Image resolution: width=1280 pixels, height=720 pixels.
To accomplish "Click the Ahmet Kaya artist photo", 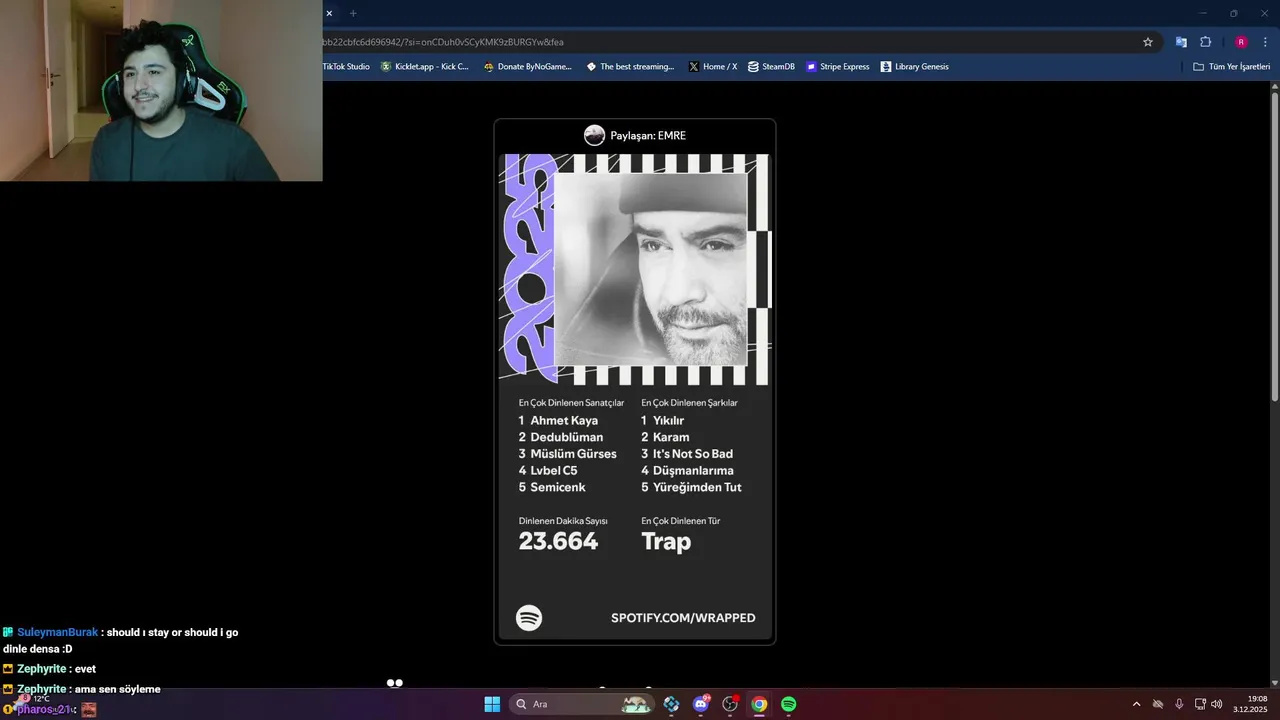I will click(650, 269).
